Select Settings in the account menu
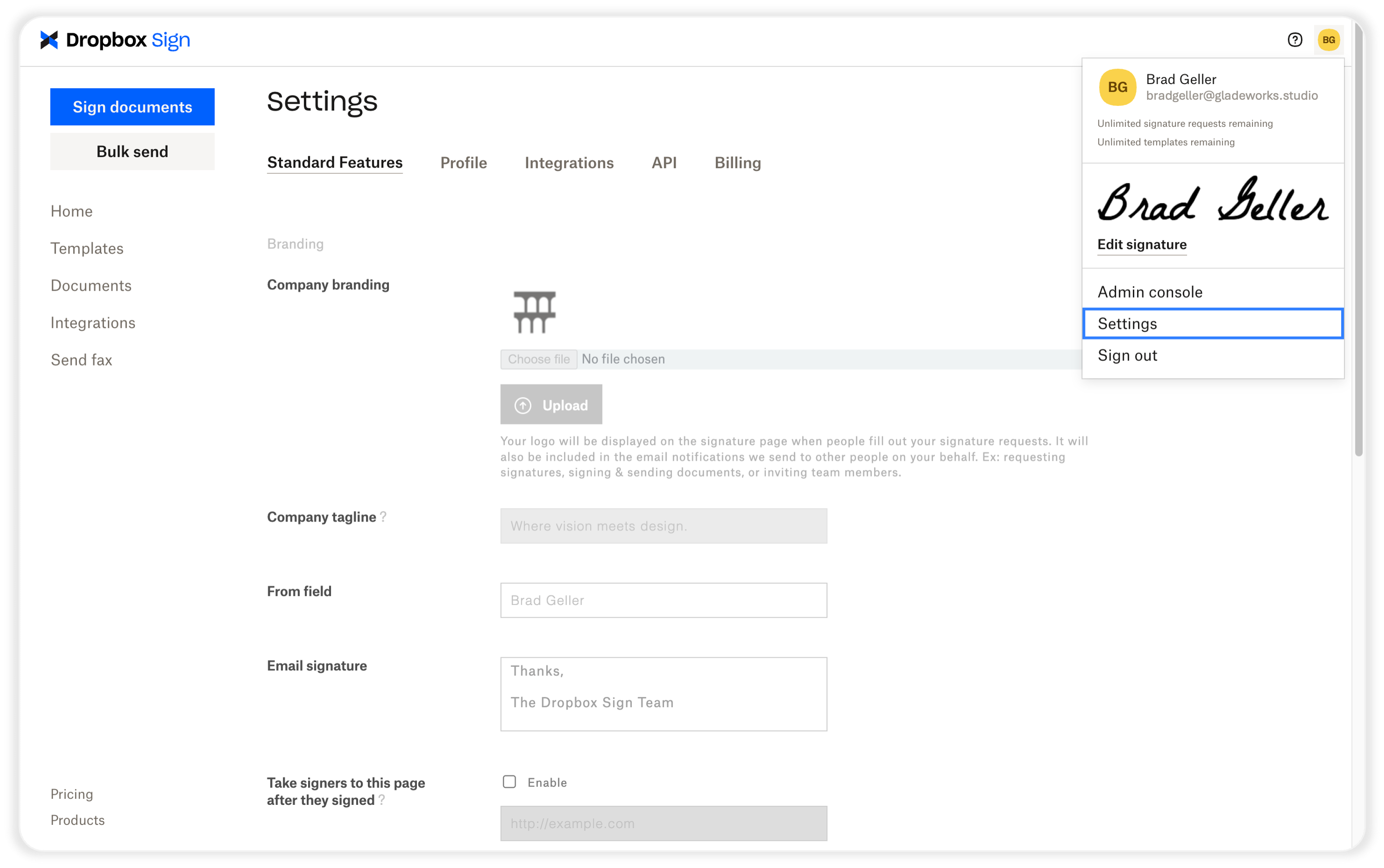This screenshot has height=868, width=1384. [1212, 323]
